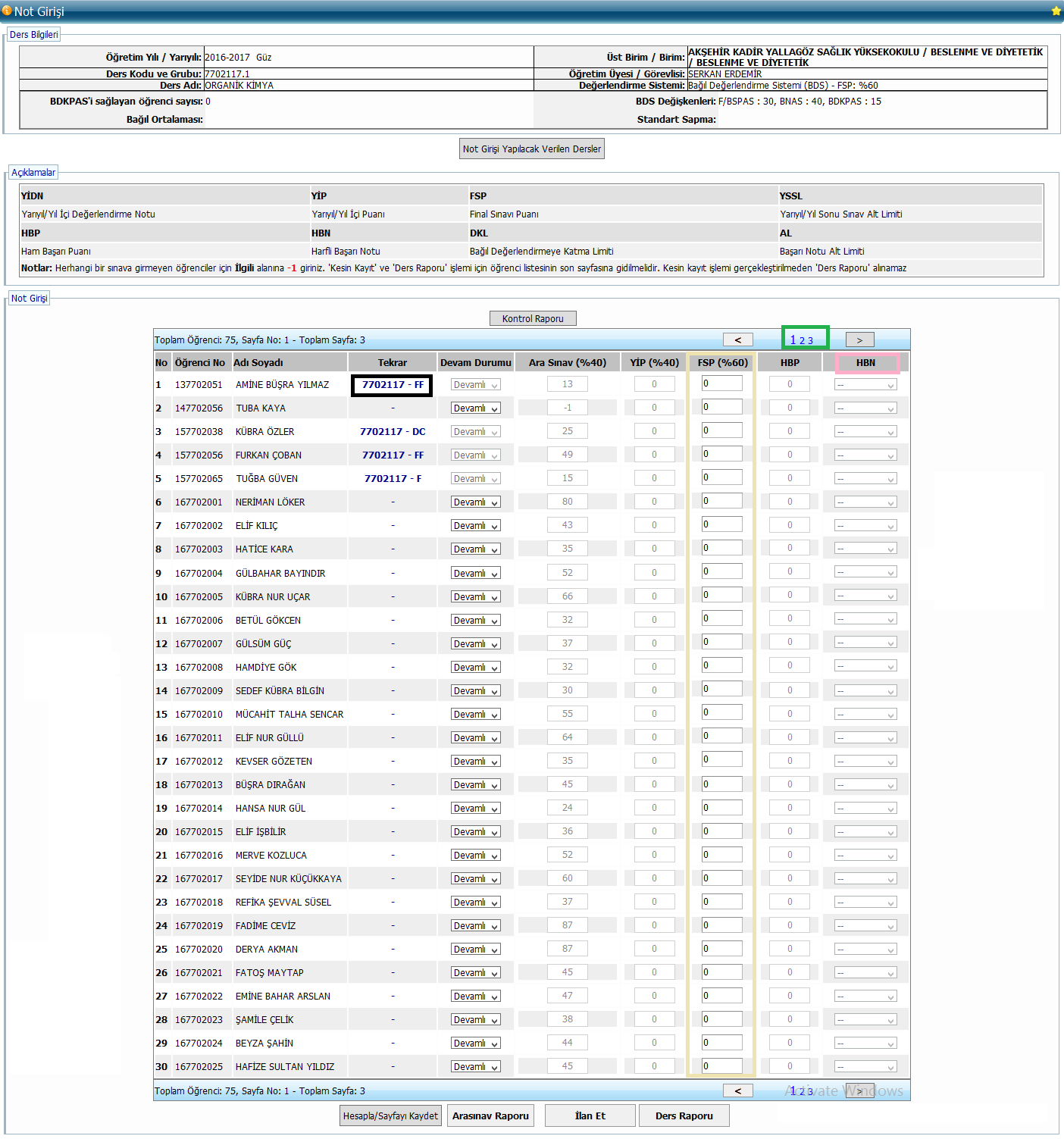Click YİP field for SEDEF KÜBRA BİLGİN

tap(655, 690)
